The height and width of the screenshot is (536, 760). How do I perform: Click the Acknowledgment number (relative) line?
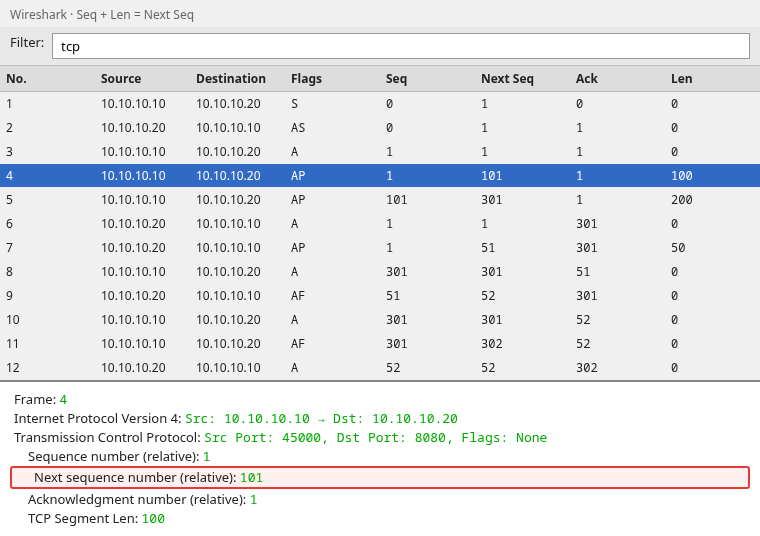(x=142, y=499)
